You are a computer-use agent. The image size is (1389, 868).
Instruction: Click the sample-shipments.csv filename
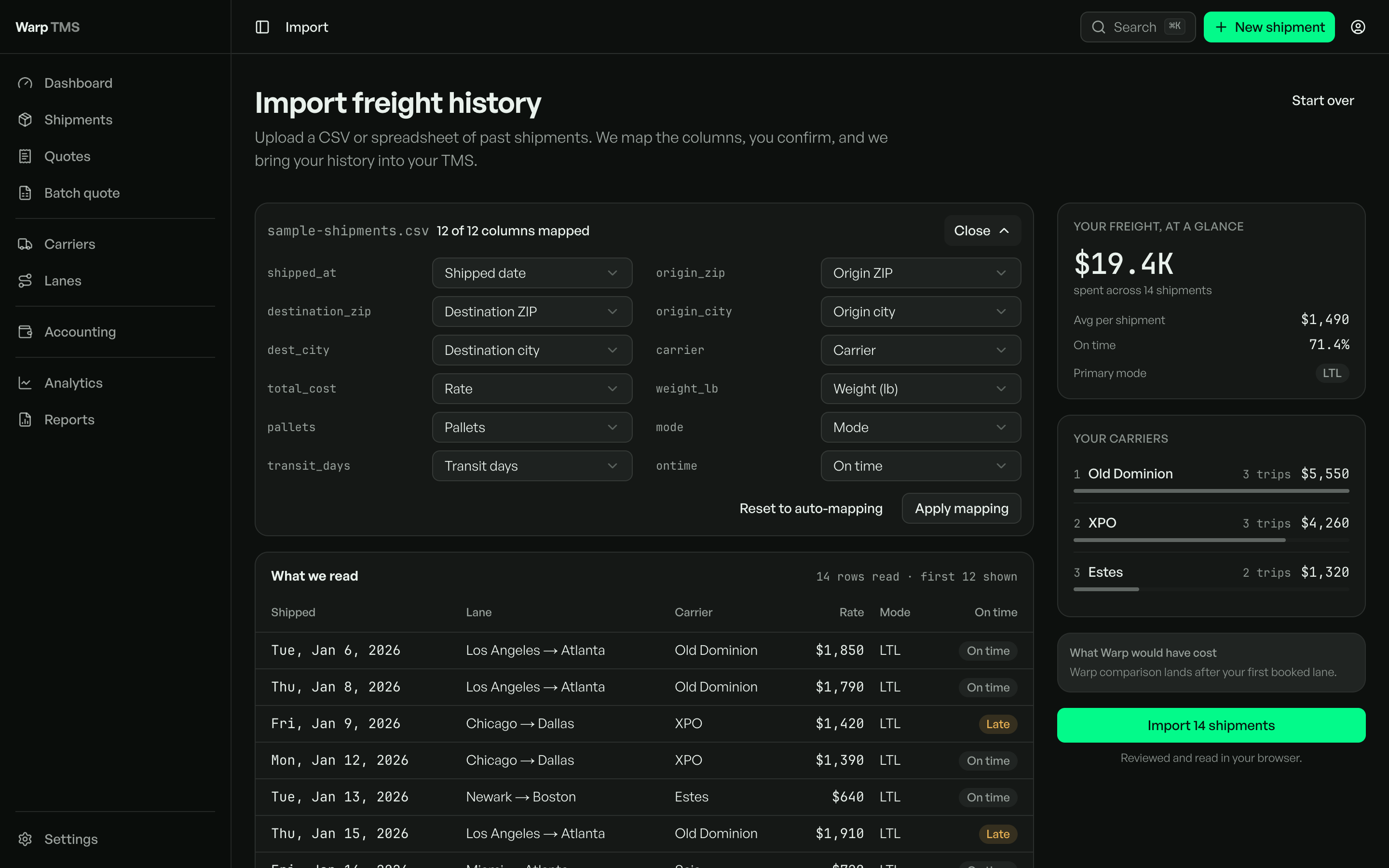click(x=348, y=231)
